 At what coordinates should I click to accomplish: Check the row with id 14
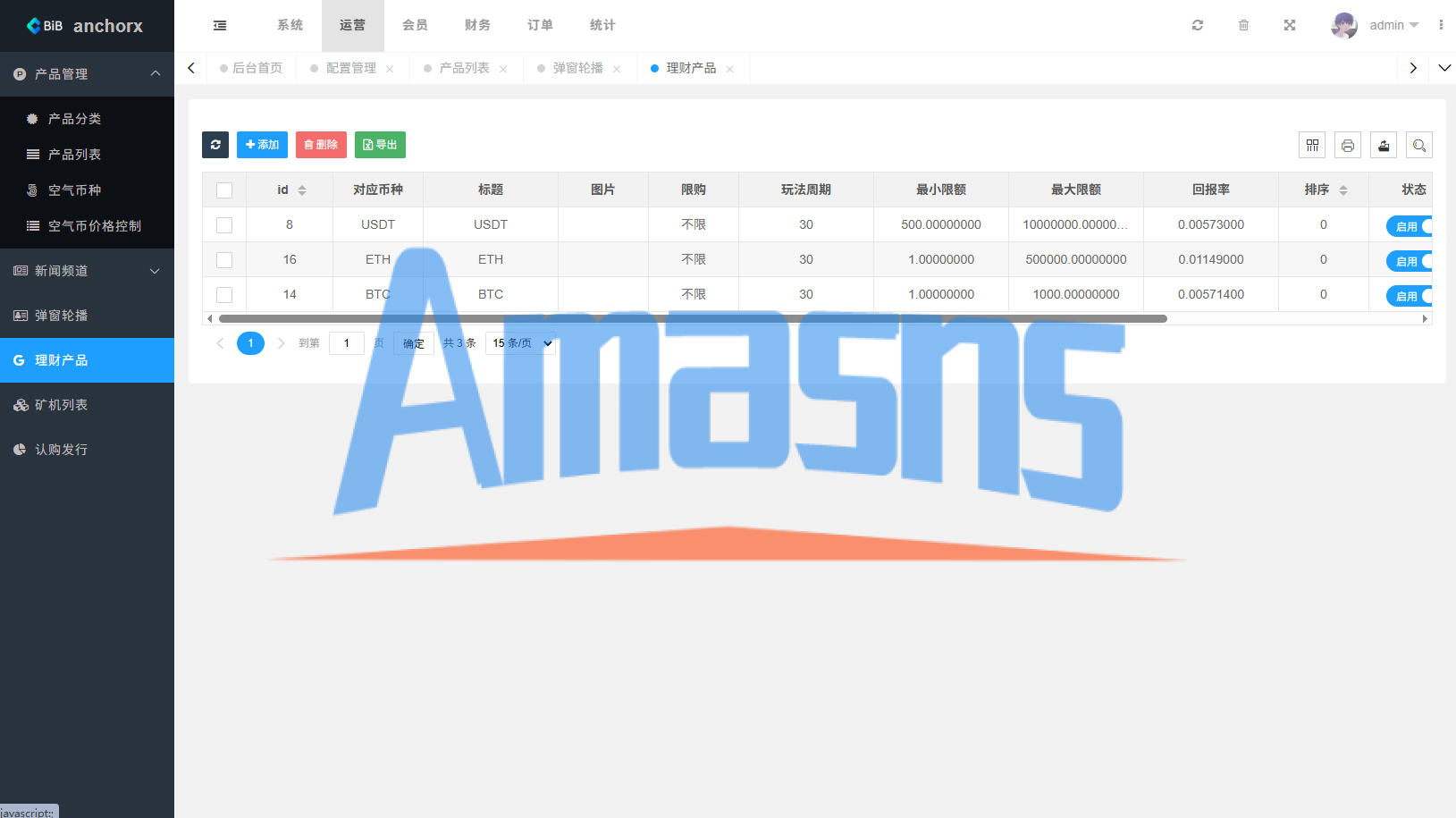(224, 295)
